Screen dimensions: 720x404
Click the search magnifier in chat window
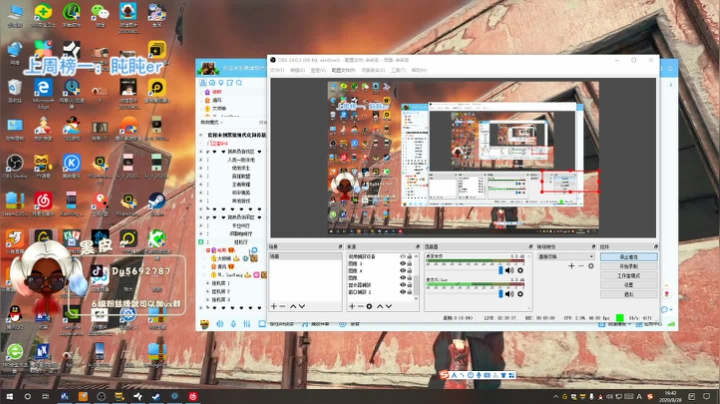239,83
